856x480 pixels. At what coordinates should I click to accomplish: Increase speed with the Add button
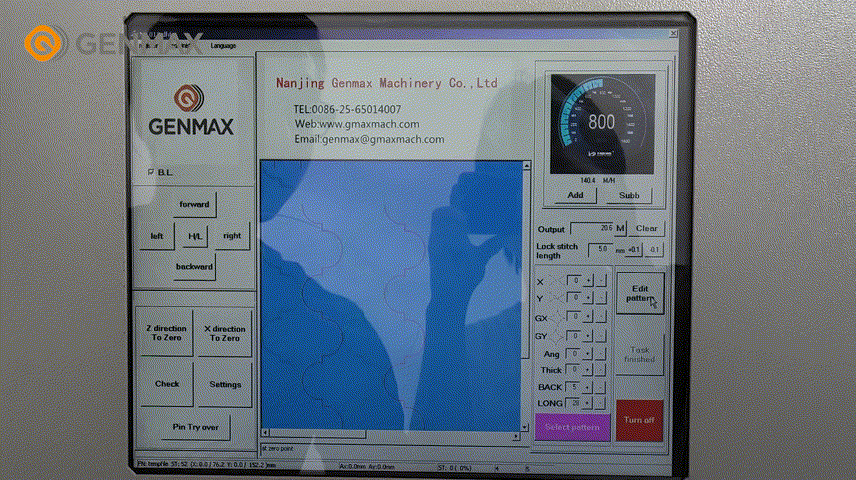(575, 195)
